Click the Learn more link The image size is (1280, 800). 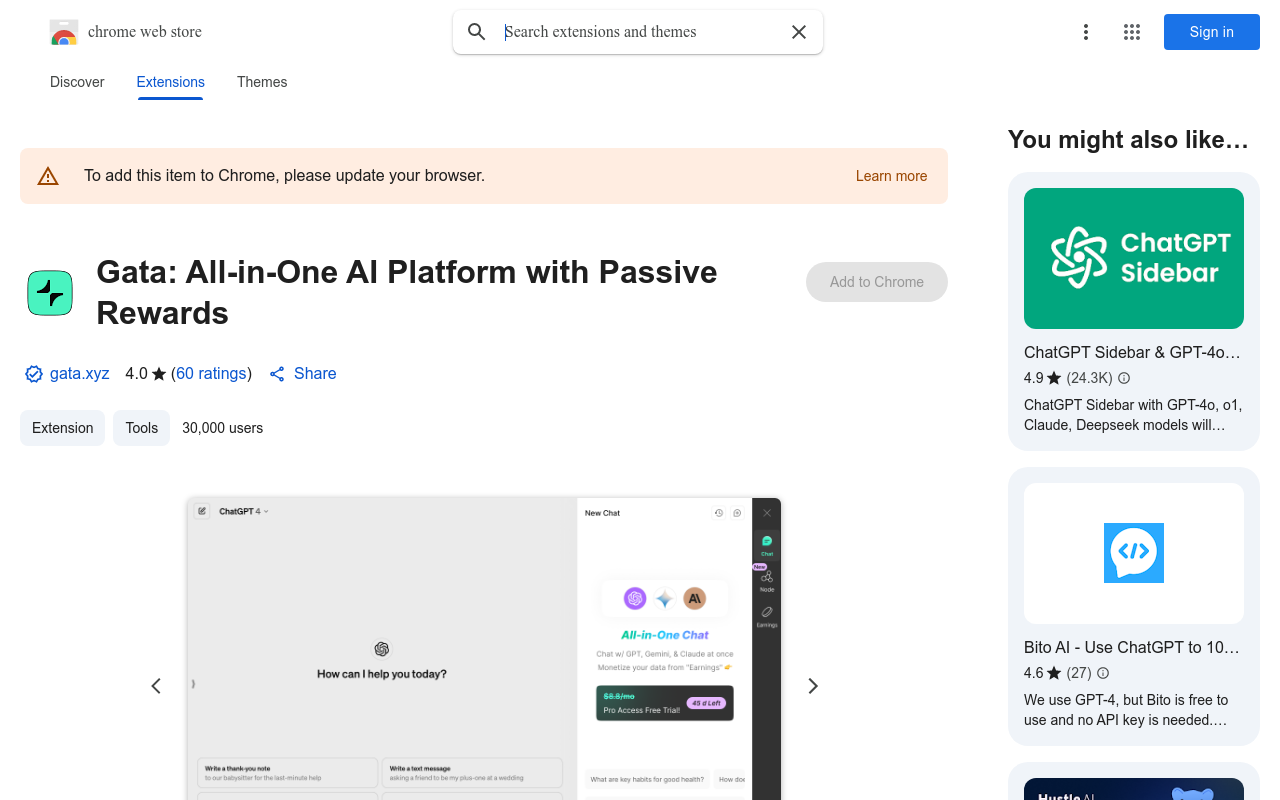tap(891, 176)
